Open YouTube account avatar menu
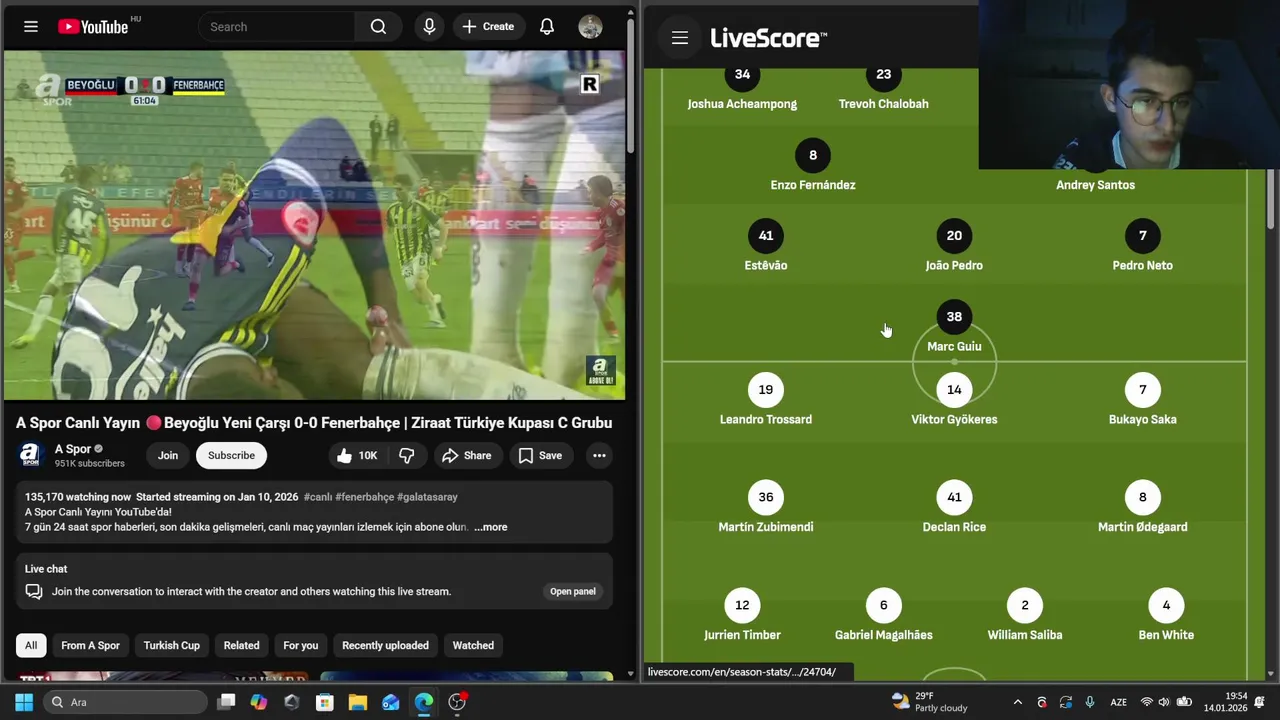 coord(590,27)
